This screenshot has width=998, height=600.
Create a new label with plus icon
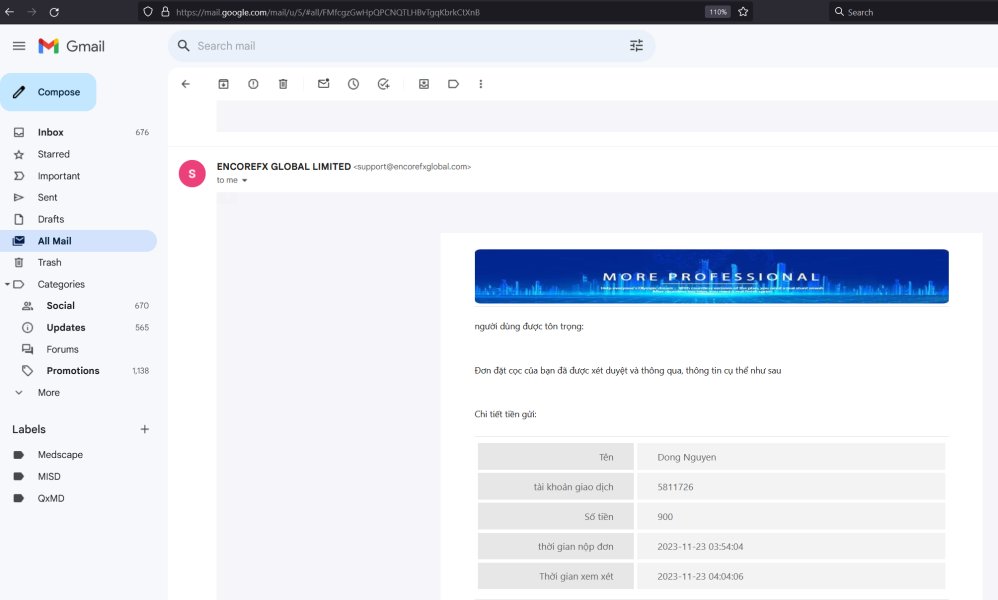[x=144, y=429]
